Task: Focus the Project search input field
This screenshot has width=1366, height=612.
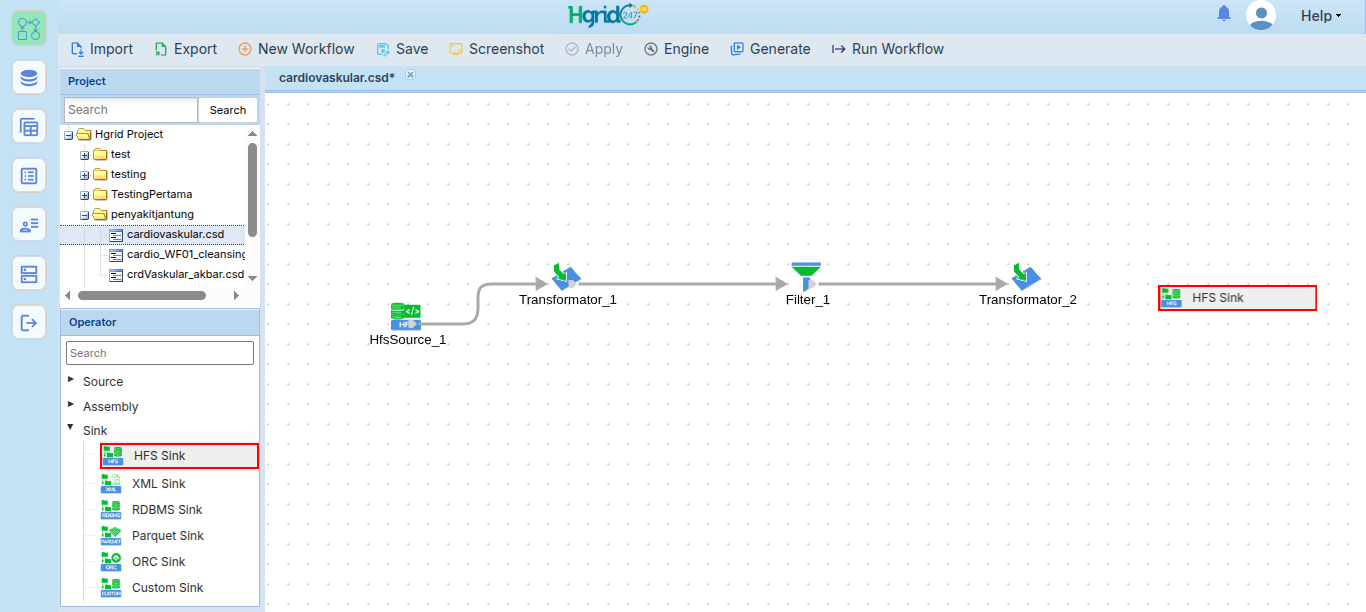Action: pyautogui.click(x=131, y=110)
